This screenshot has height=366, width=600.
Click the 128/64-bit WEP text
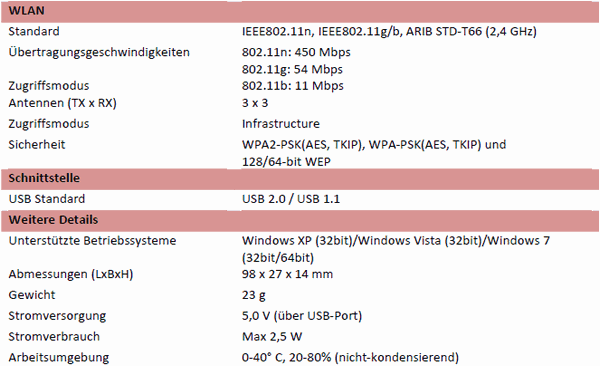(x=286, y=162)
